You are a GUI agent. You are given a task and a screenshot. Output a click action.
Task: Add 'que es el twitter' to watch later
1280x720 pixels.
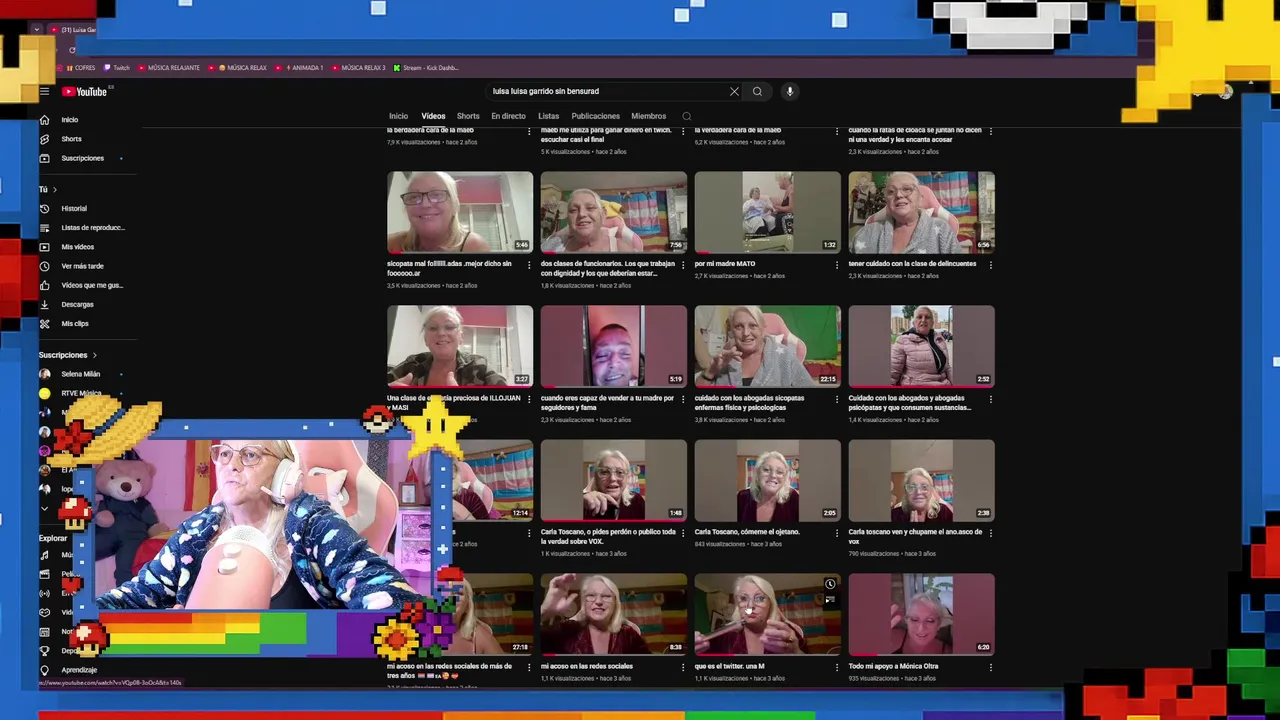829,584
